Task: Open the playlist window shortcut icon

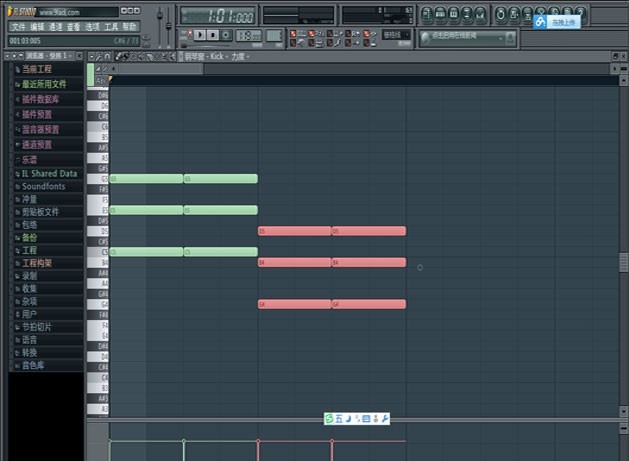Action: point(427,14)
